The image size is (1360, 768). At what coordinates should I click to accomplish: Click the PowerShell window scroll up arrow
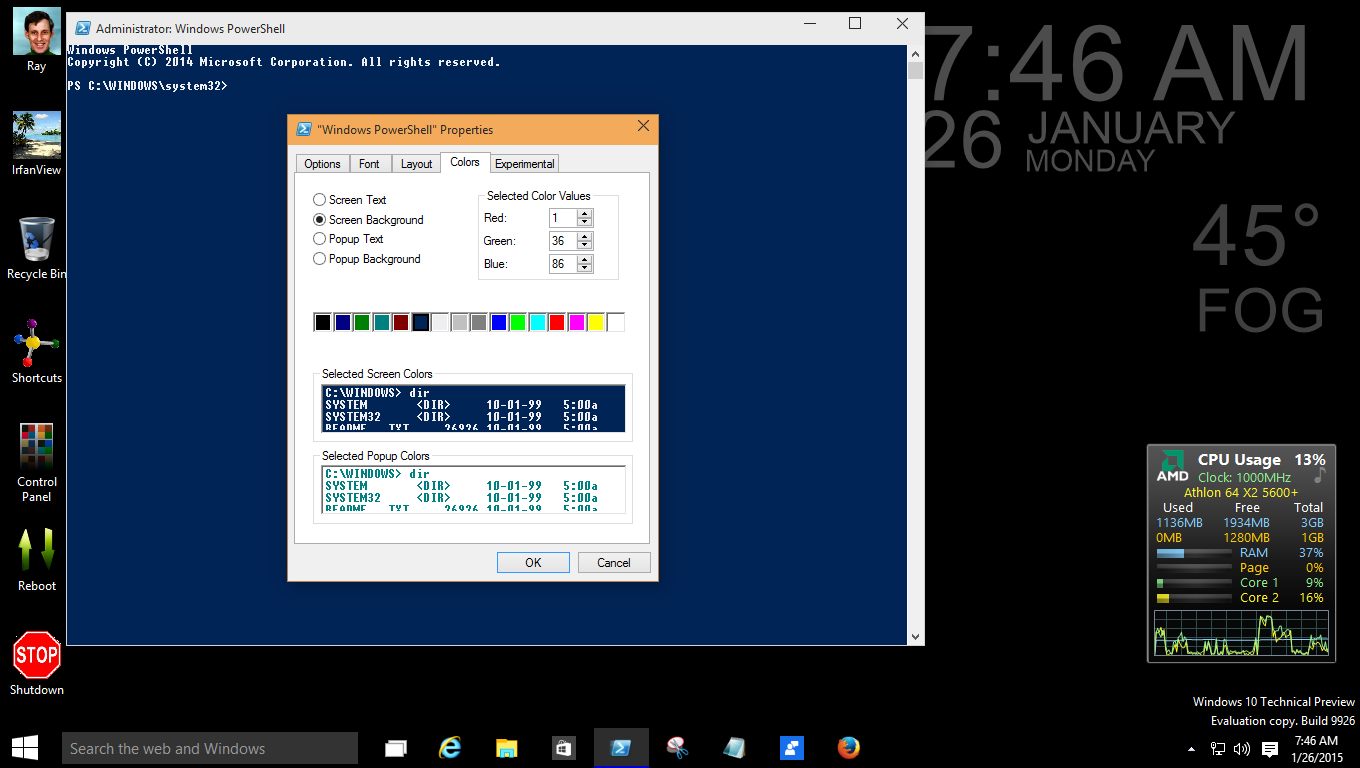pos(915,53)
